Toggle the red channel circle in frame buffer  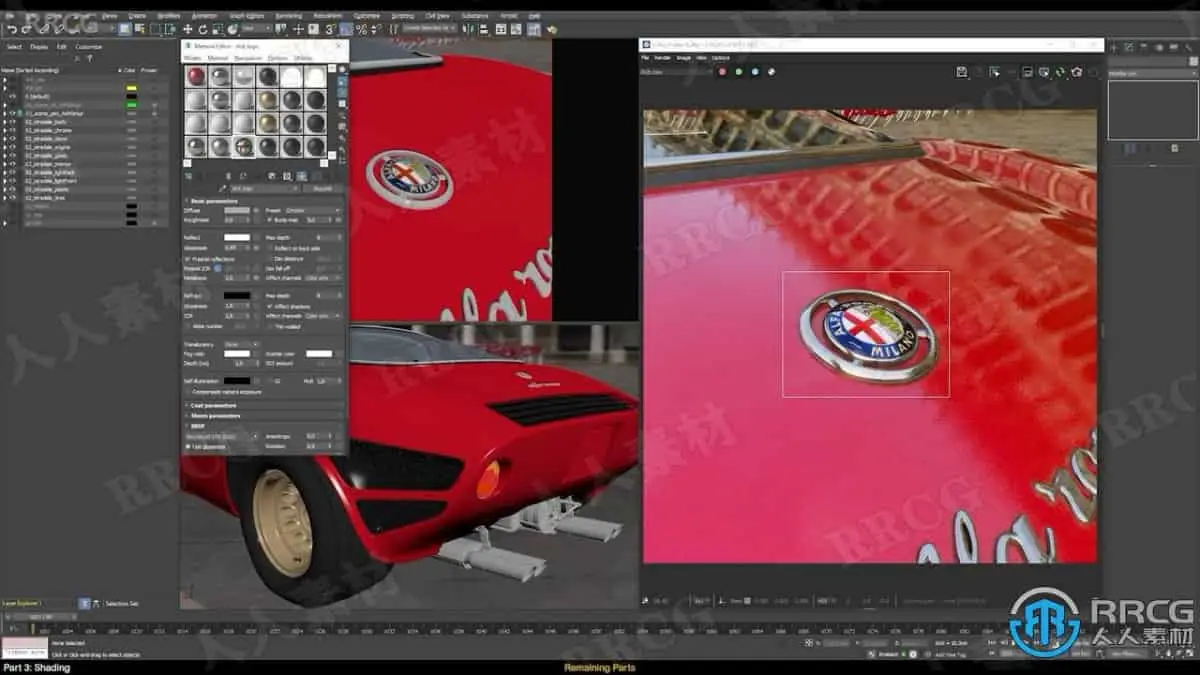tap(722, 72)
